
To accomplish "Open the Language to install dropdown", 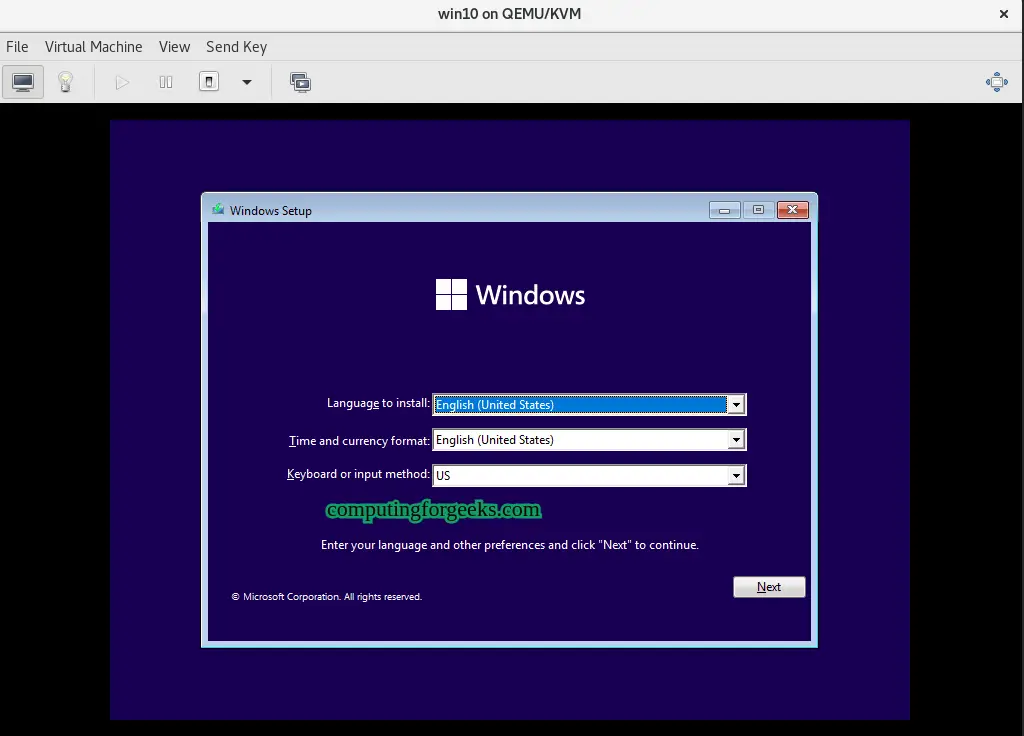I will pos(737,404).
